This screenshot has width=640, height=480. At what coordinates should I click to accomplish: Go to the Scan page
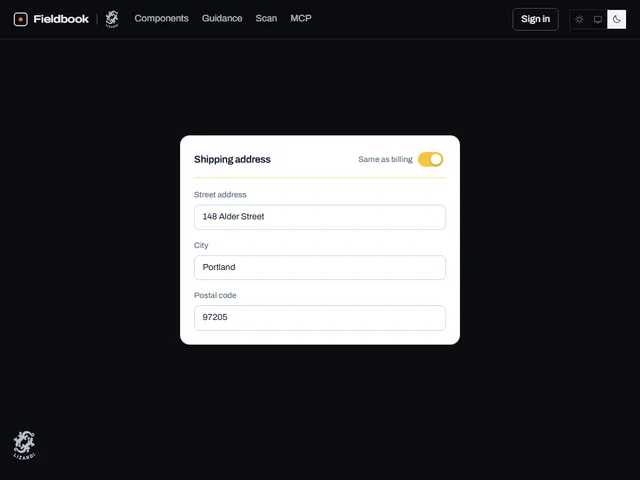266,18
